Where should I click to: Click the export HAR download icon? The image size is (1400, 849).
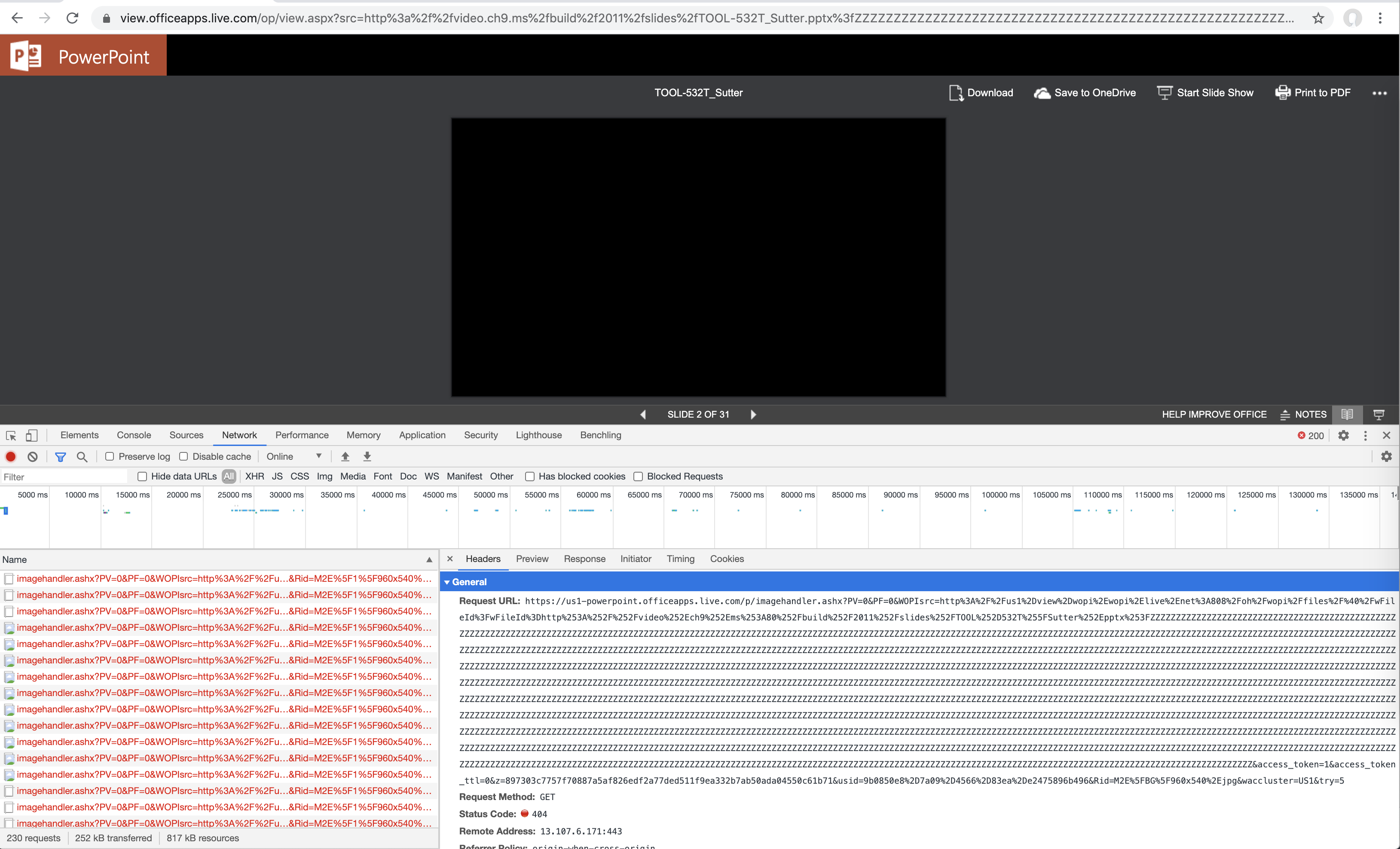pos(367,456)
